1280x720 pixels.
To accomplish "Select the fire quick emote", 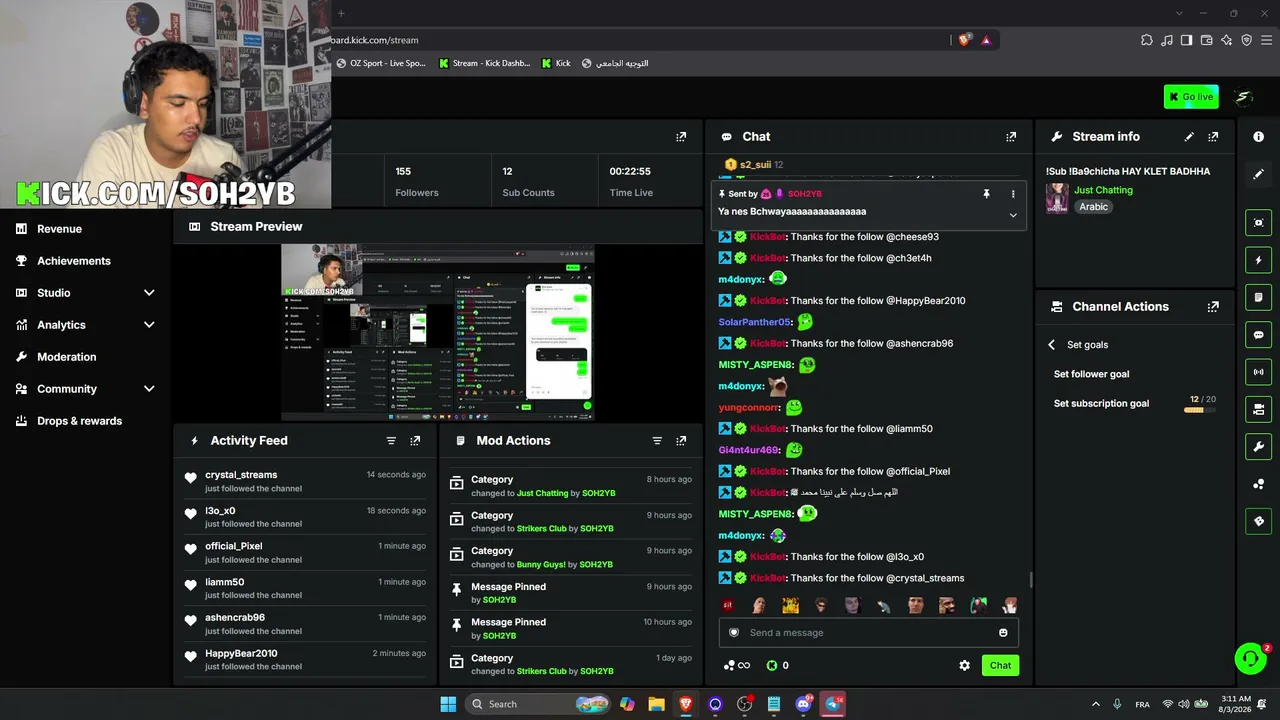I will coord(790,605).
